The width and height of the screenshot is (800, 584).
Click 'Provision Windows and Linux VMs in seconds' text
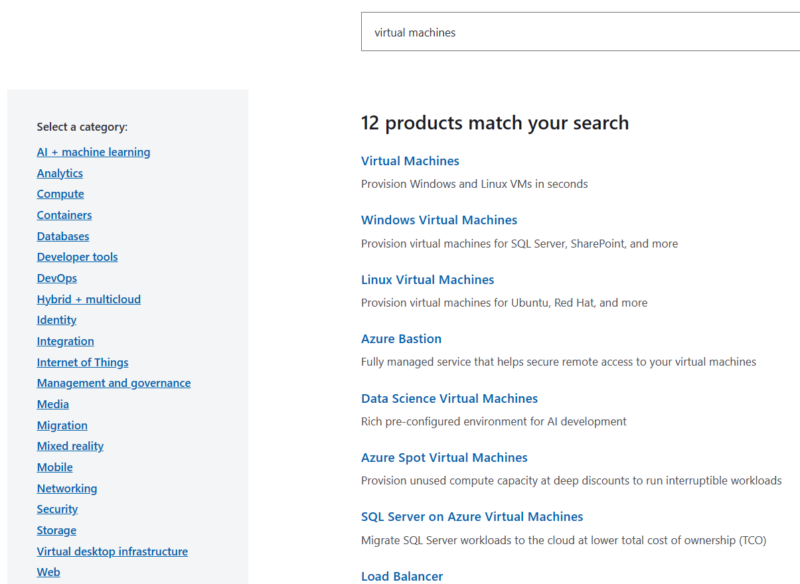(474, 184)
